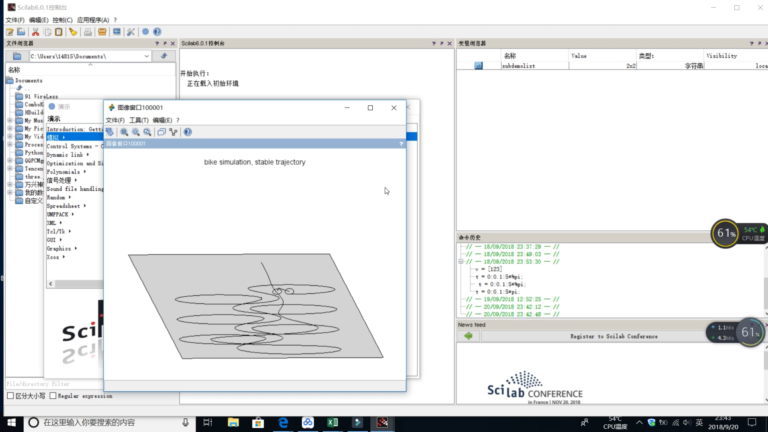Screen dimensions: 768x432
Task: Open graphic window help icon
Action: [188, 132]
